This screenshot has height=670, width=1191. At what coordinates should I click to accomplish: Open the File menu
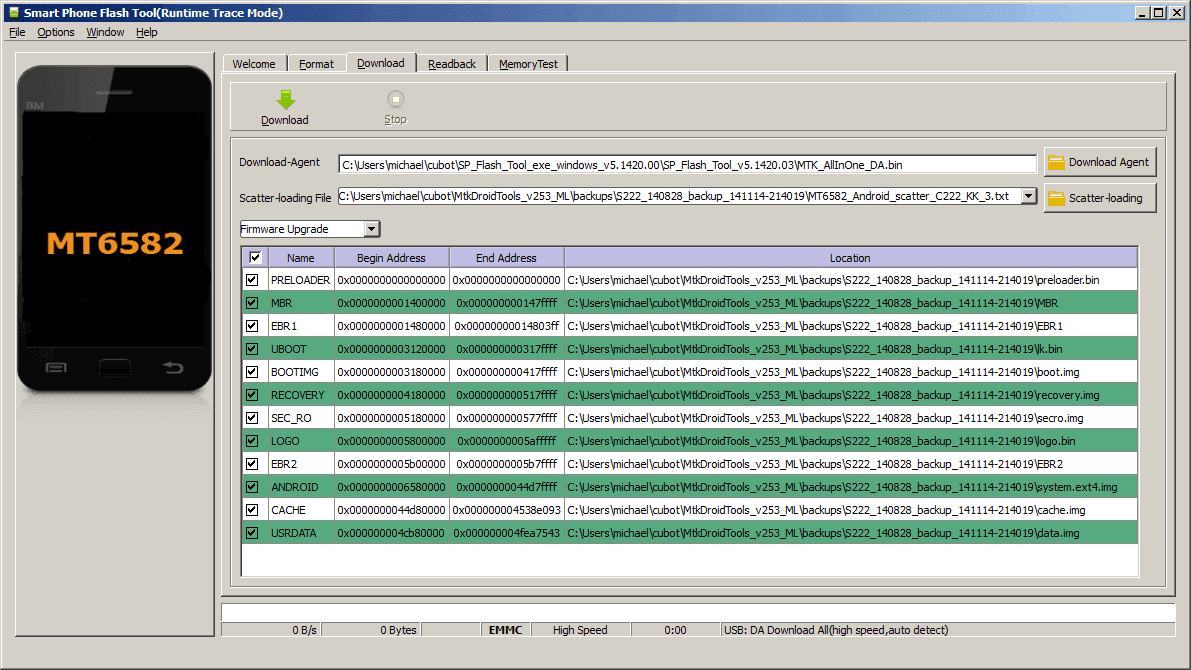pos(17,32)
